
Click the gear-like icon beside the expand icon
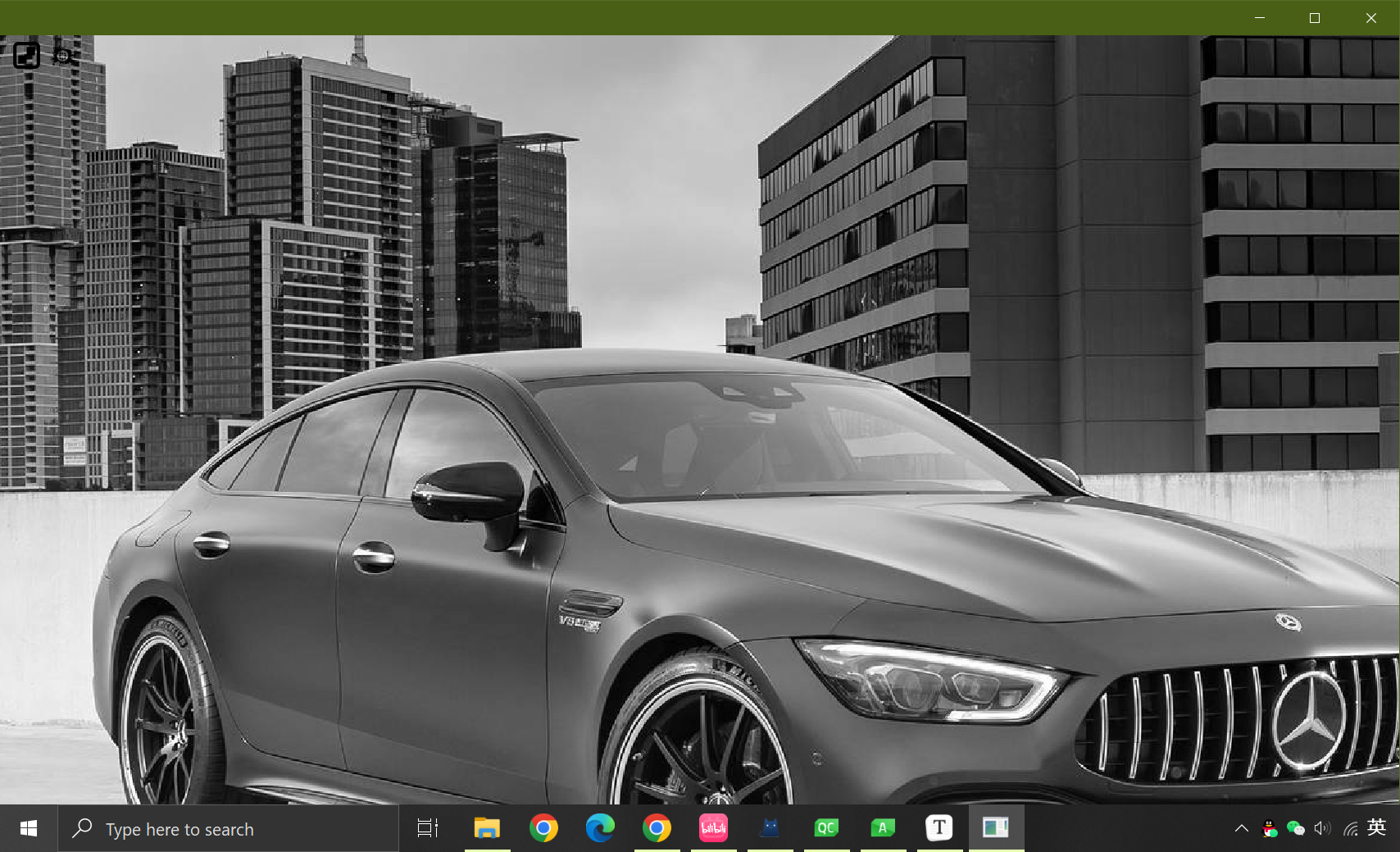[62, 56]
